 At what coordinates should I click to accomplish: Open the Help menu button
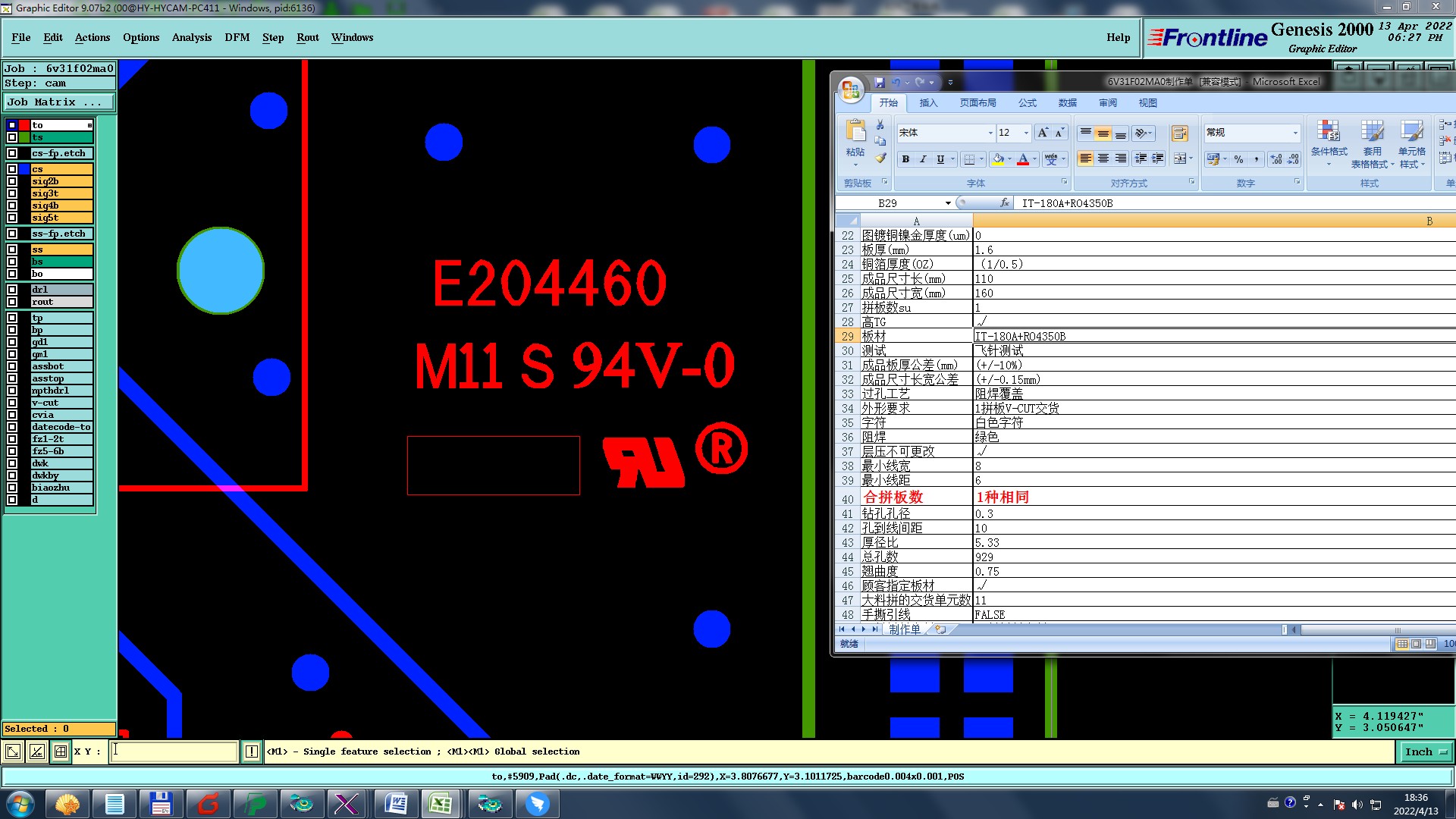[x=1118, y=37]
